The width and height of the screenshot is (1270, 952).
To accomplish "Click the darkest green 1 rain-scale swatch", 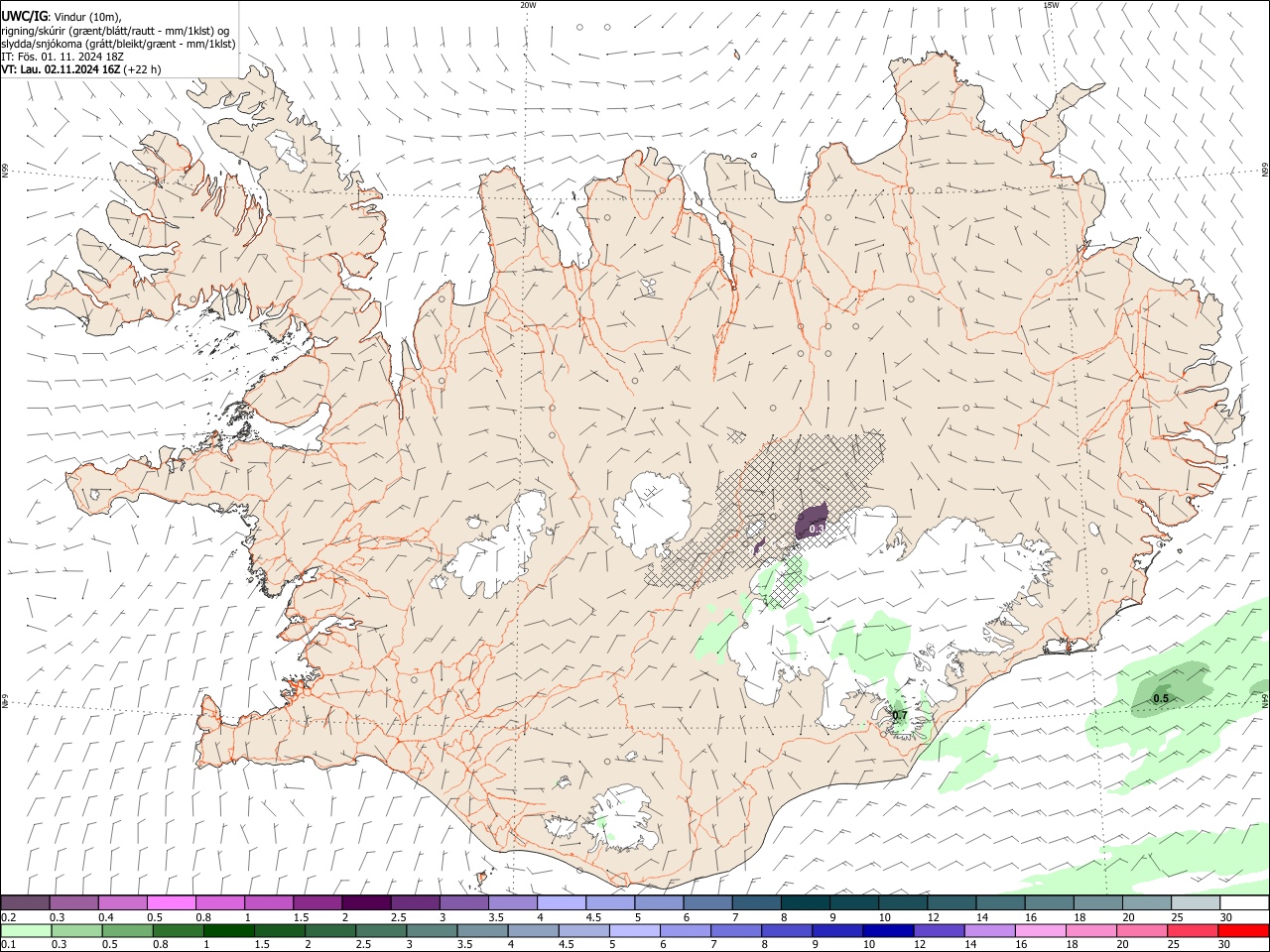I will (x=228, y=930).
